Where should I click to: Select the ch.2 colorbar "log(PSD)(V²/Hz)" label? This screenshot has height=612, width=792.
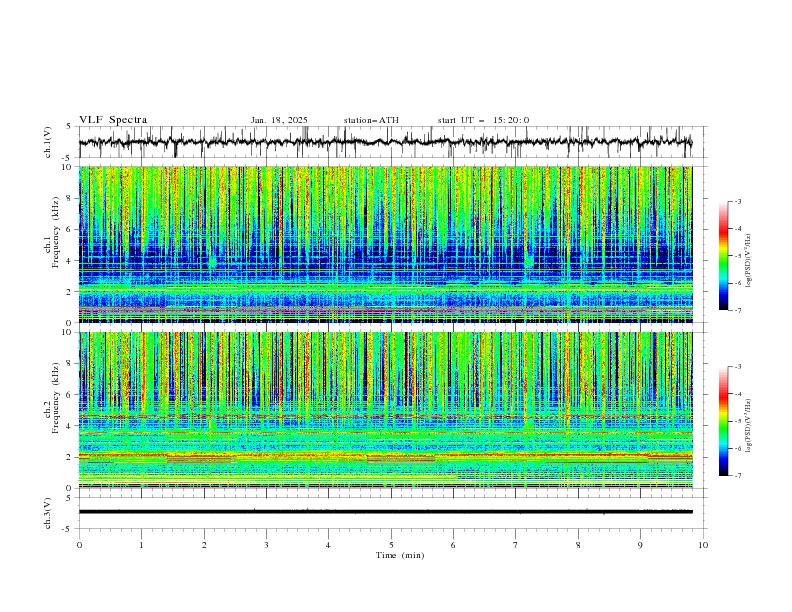pos(748,426)
